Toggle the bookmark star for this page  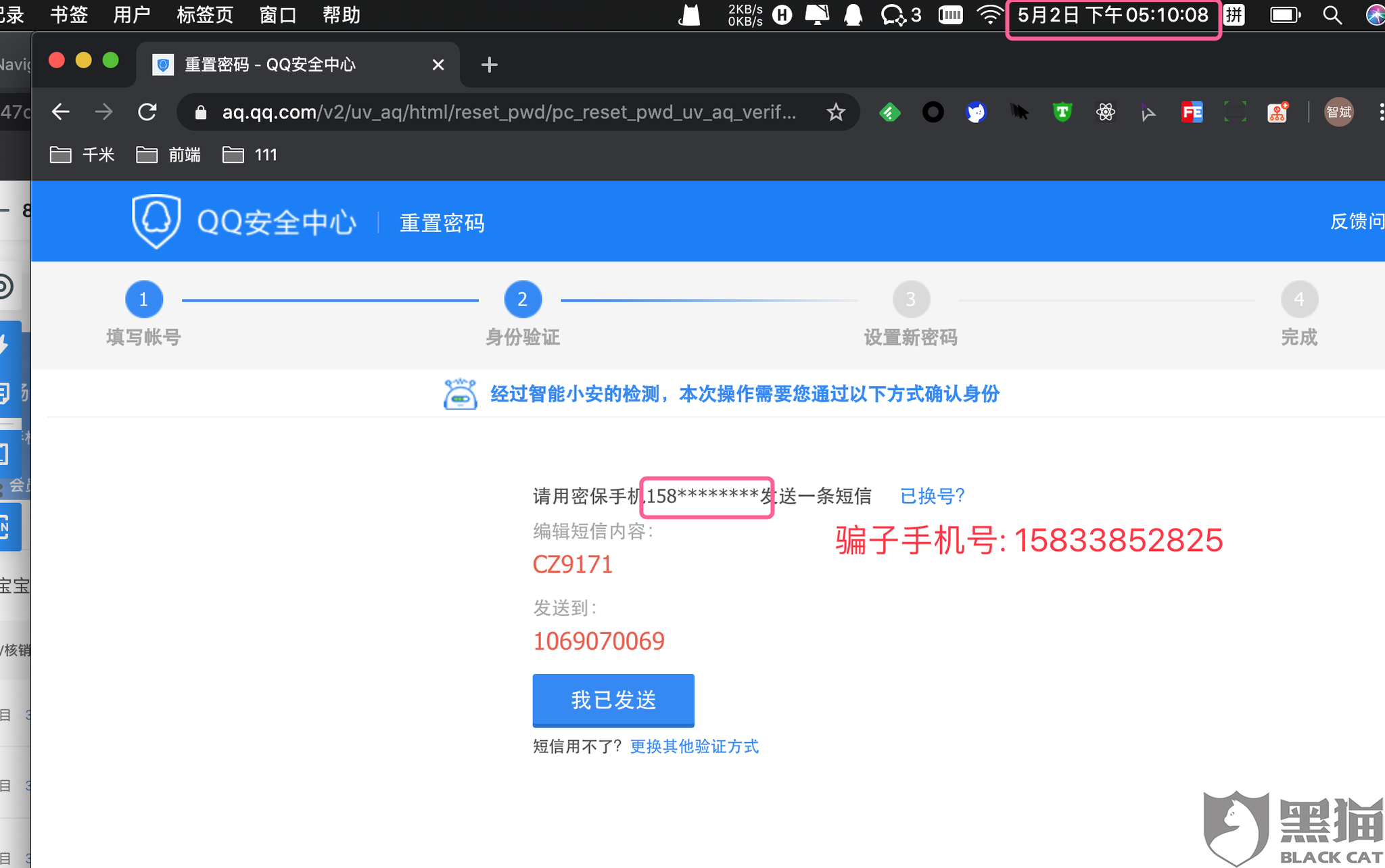point(837,112)
